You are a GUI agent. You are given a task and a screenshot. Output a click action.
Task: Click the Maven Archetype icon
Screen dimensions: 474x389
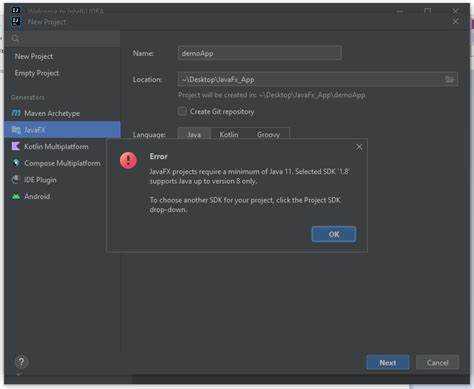click(16, 113)
